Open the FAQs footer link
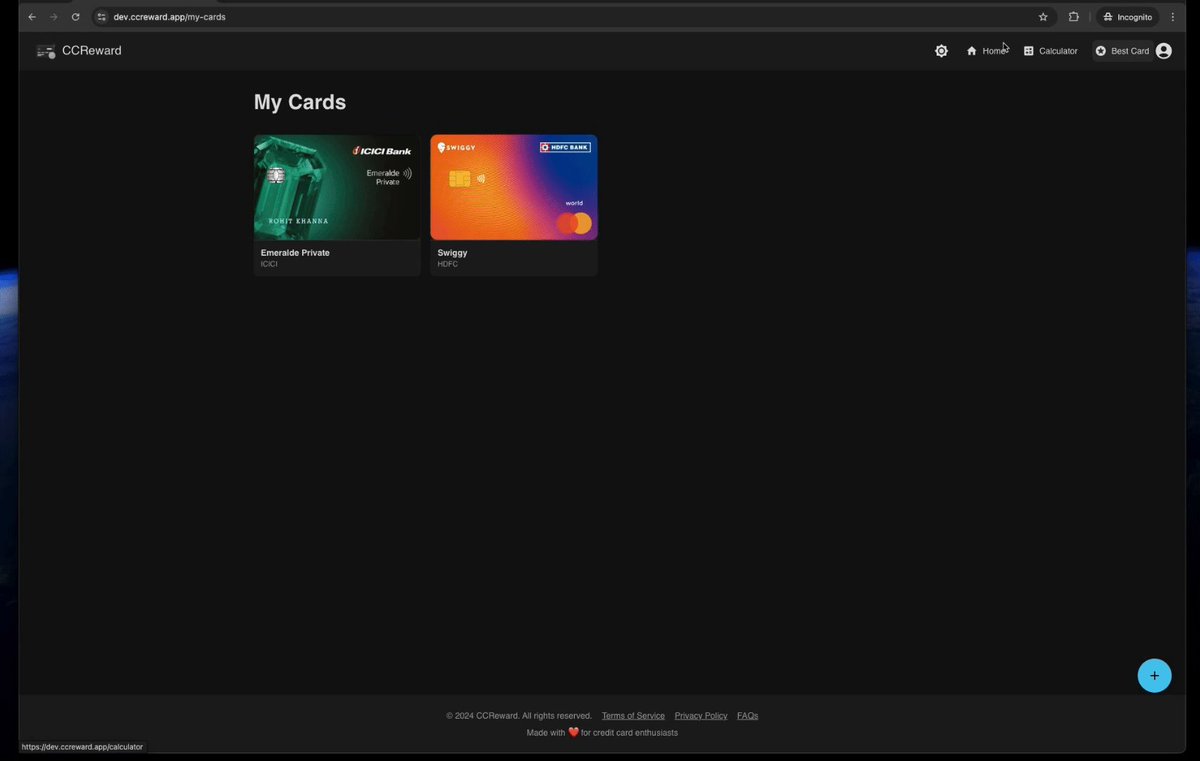The width and height of the screenshot is (1200, 761). tap(748, 716)
